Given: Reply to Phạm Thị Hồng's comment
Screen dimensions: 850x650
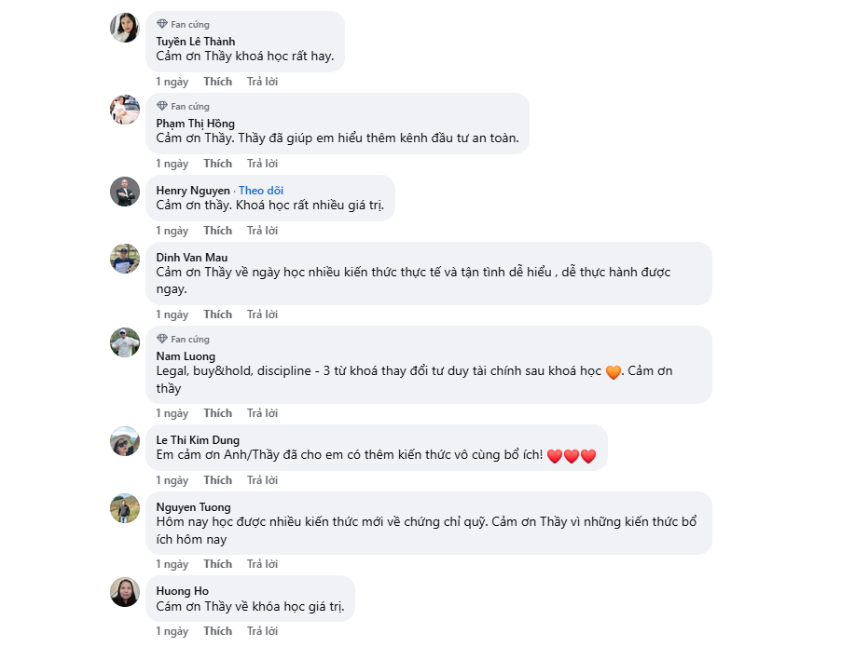Looking at the screenshot, I should [262, 163].
